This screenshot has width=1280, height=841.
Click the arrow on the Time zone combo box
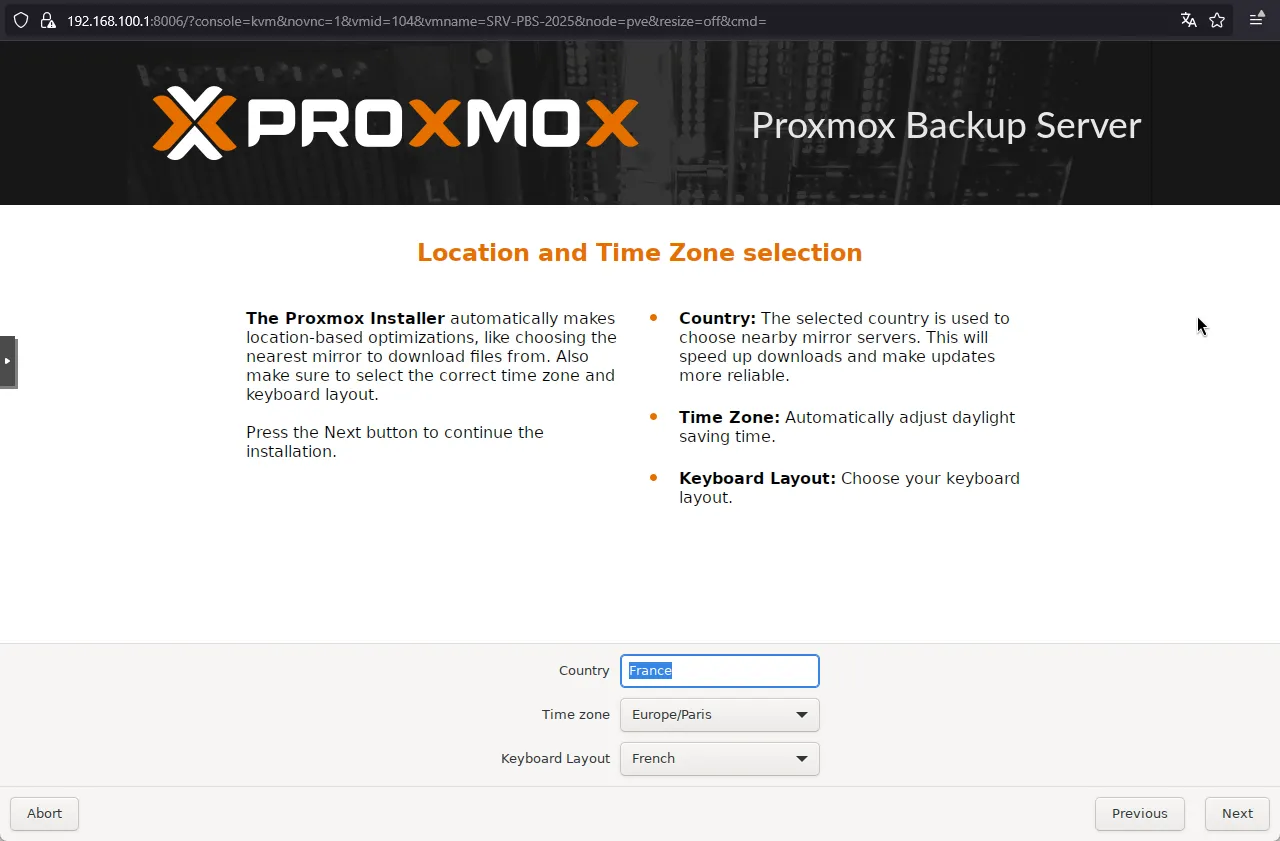click(x=802, y=715)
